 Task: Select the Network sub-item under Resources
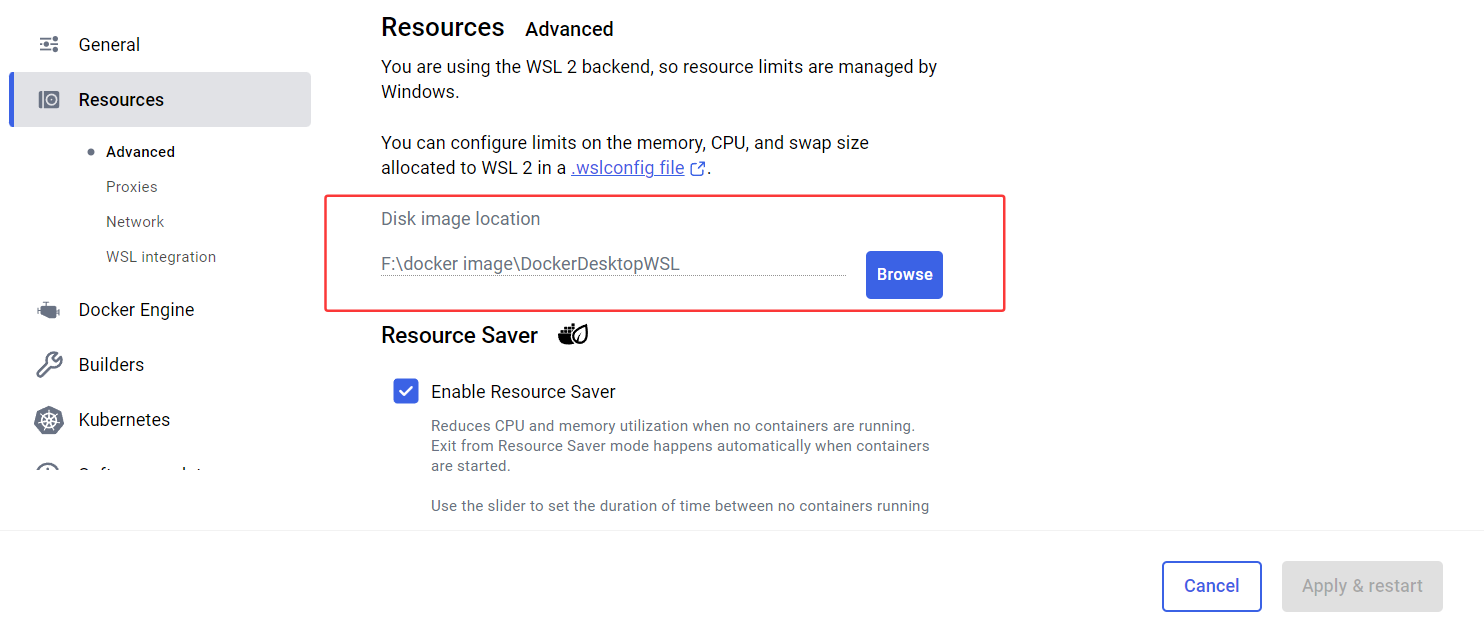135,222
